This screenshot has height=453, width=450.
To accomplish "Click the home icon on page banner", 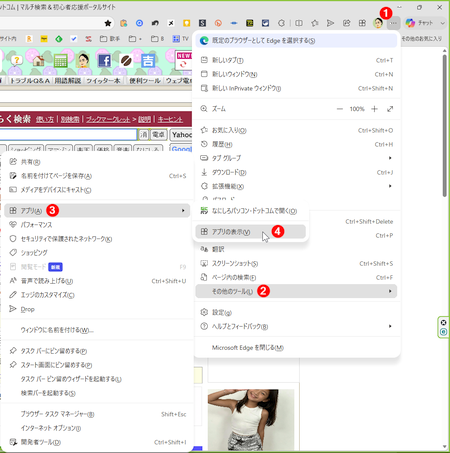I will 39,61.
